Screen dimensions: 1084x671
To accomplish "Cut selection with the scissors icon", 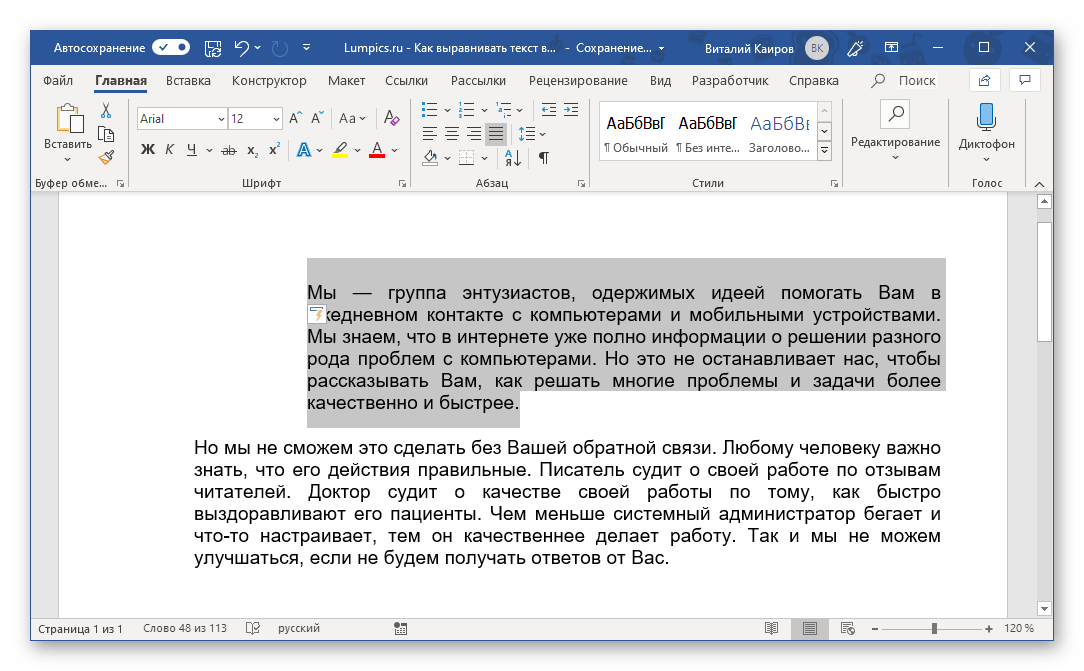I will (106, 111).
